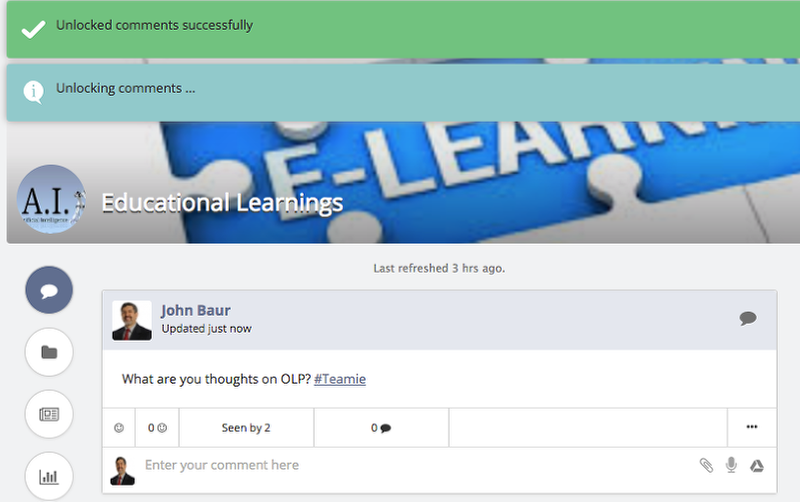The height and width of the screenshot is (502, 800).
Task: Attach a file with the paperclip icon
Action: (706, 465)
